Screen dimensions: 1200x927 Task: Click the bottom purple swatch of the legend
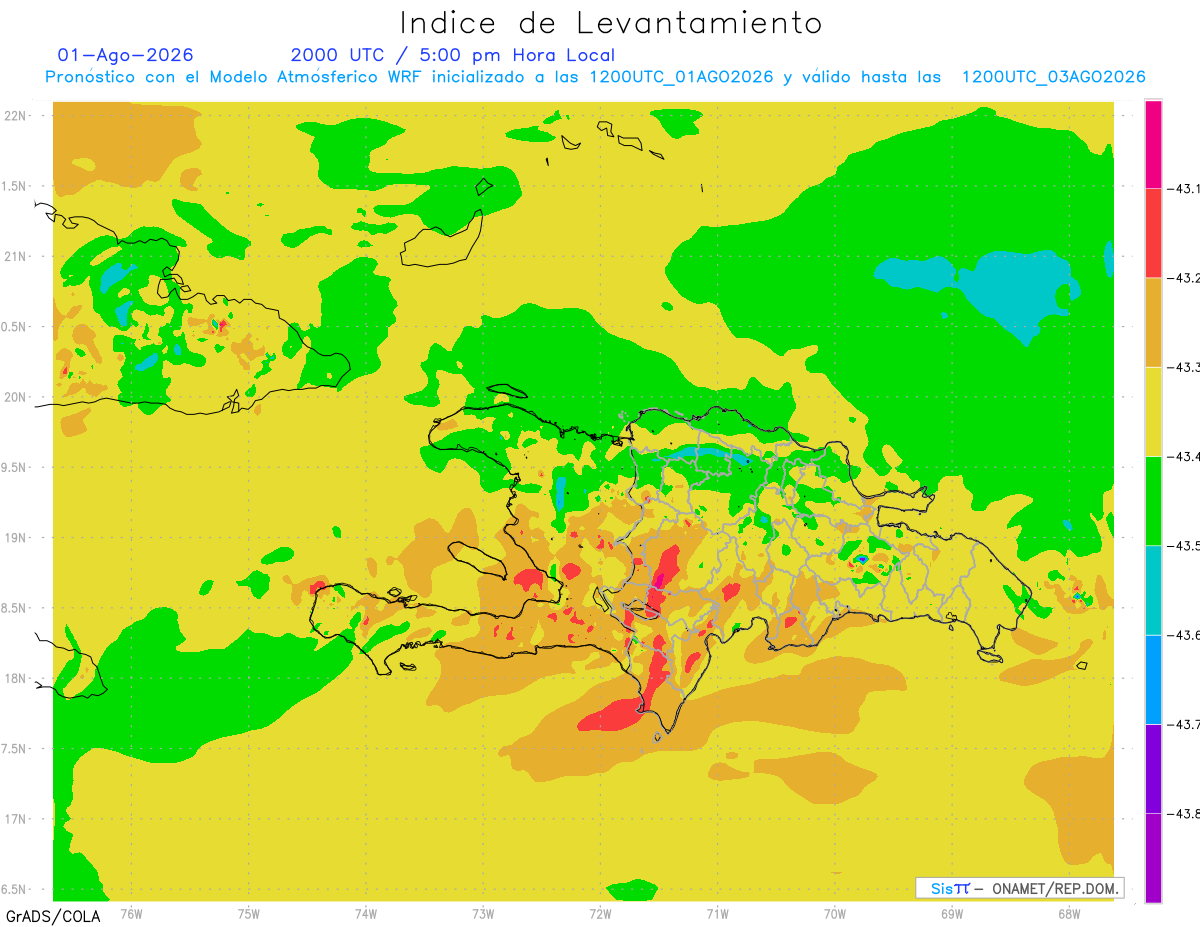click(x=1153, y=857)
